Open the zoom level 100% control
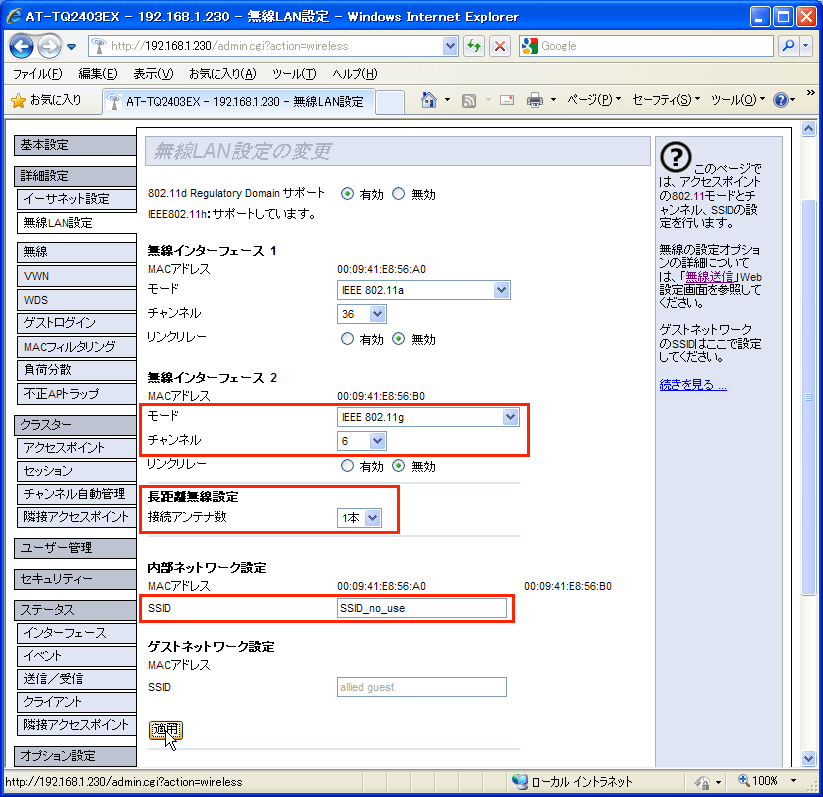This screenshot has width=823, height=797. click(x=767, y=781)
